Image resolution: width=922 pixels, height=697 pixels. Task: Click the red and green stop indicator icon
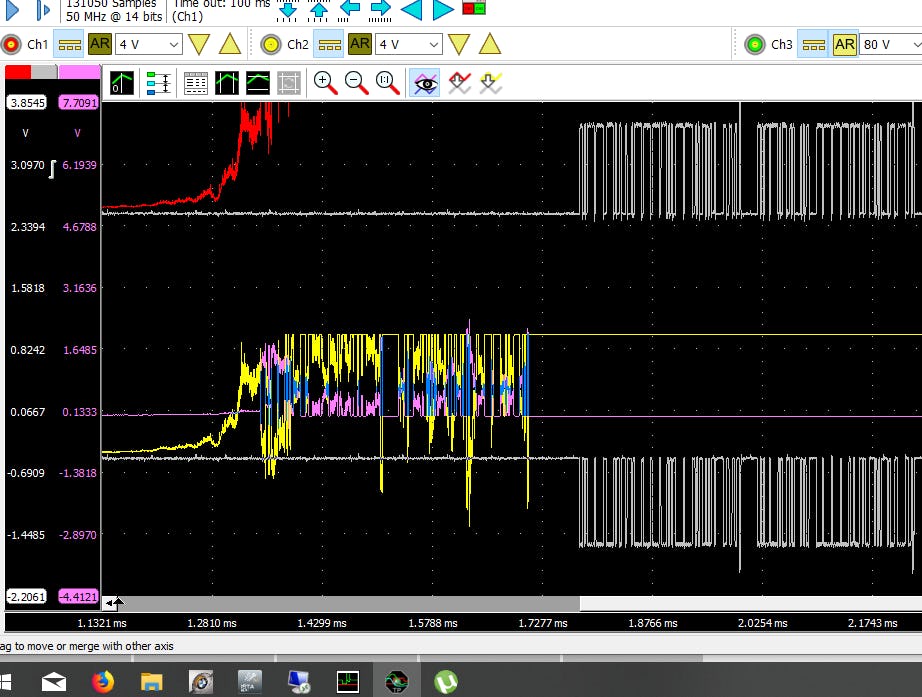[x=474, y=9]
